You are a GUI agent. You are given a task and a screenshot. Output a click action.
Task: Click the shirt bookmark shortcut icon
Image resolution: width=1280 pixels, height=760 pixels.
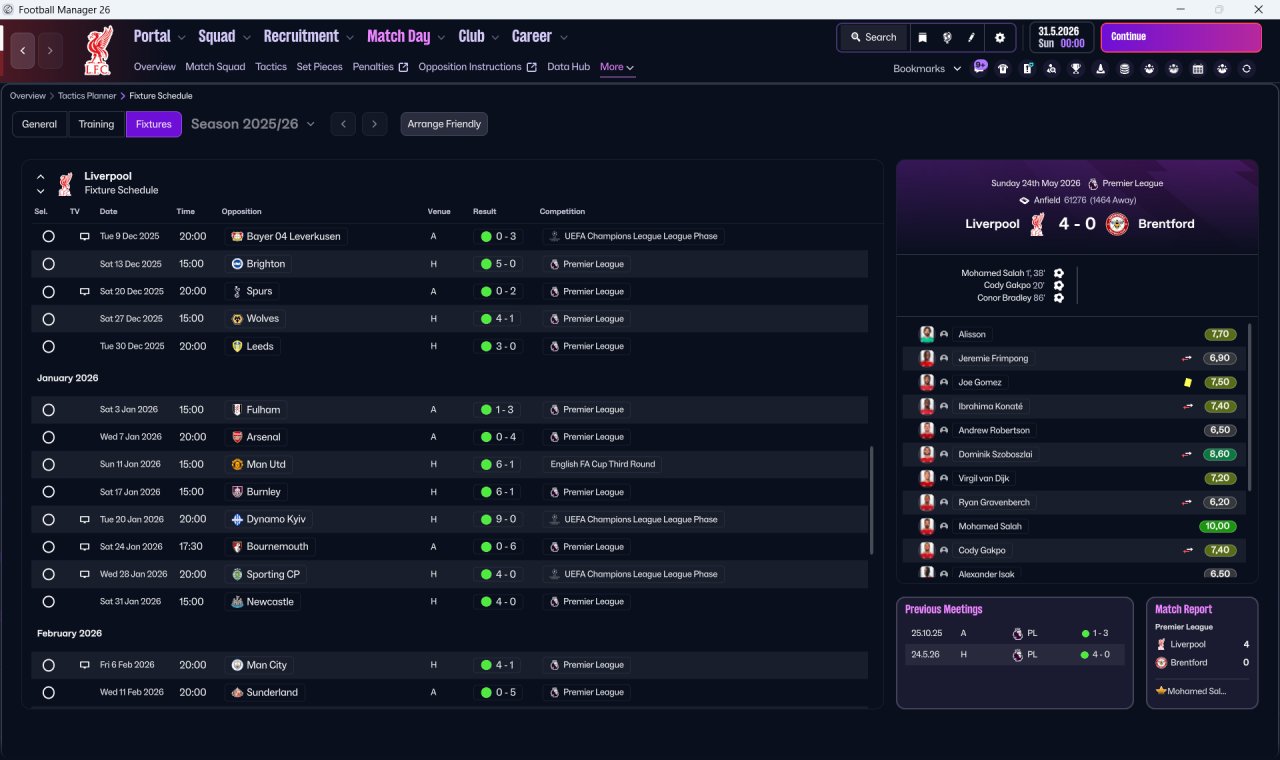tap(1003, 69)
